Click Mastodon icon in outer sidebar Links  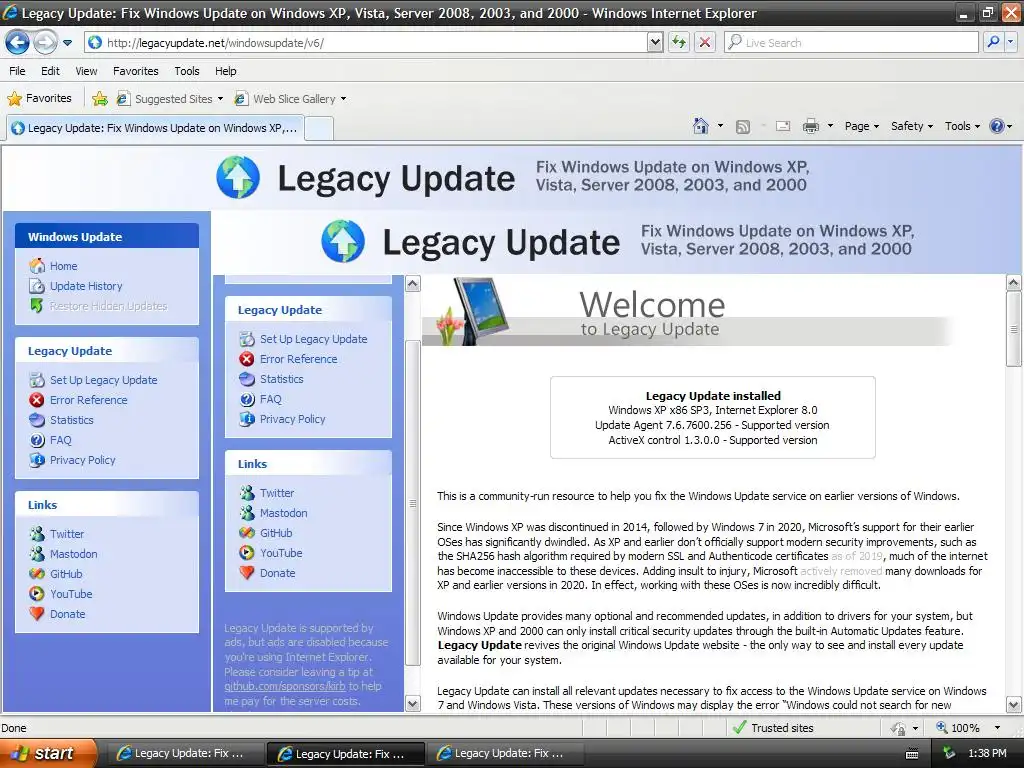point(37,554)
